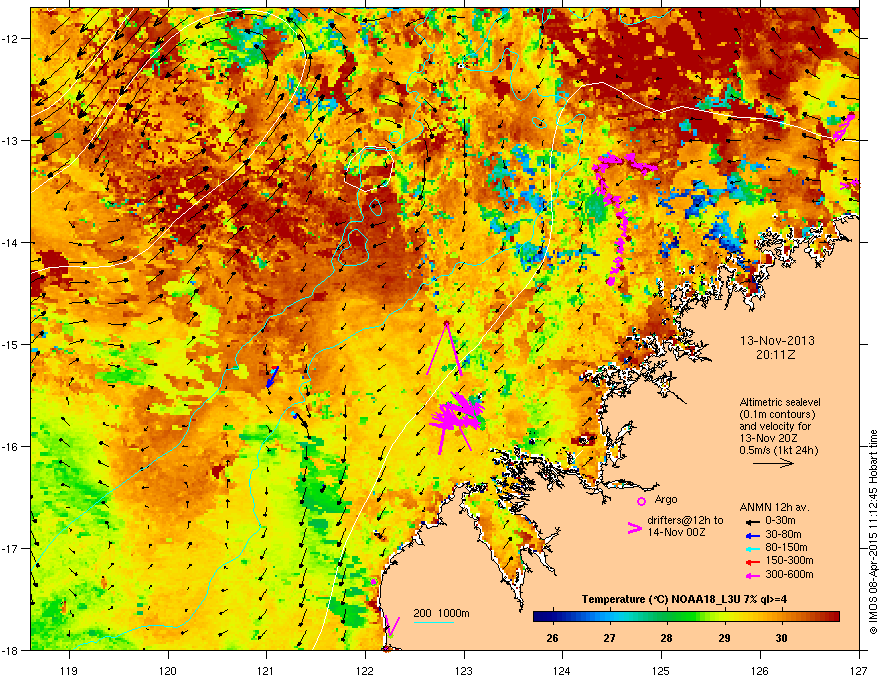Screen dimensions: 880x680
Task: Click longitude axis label 124
Action: (x=562, y=670)
